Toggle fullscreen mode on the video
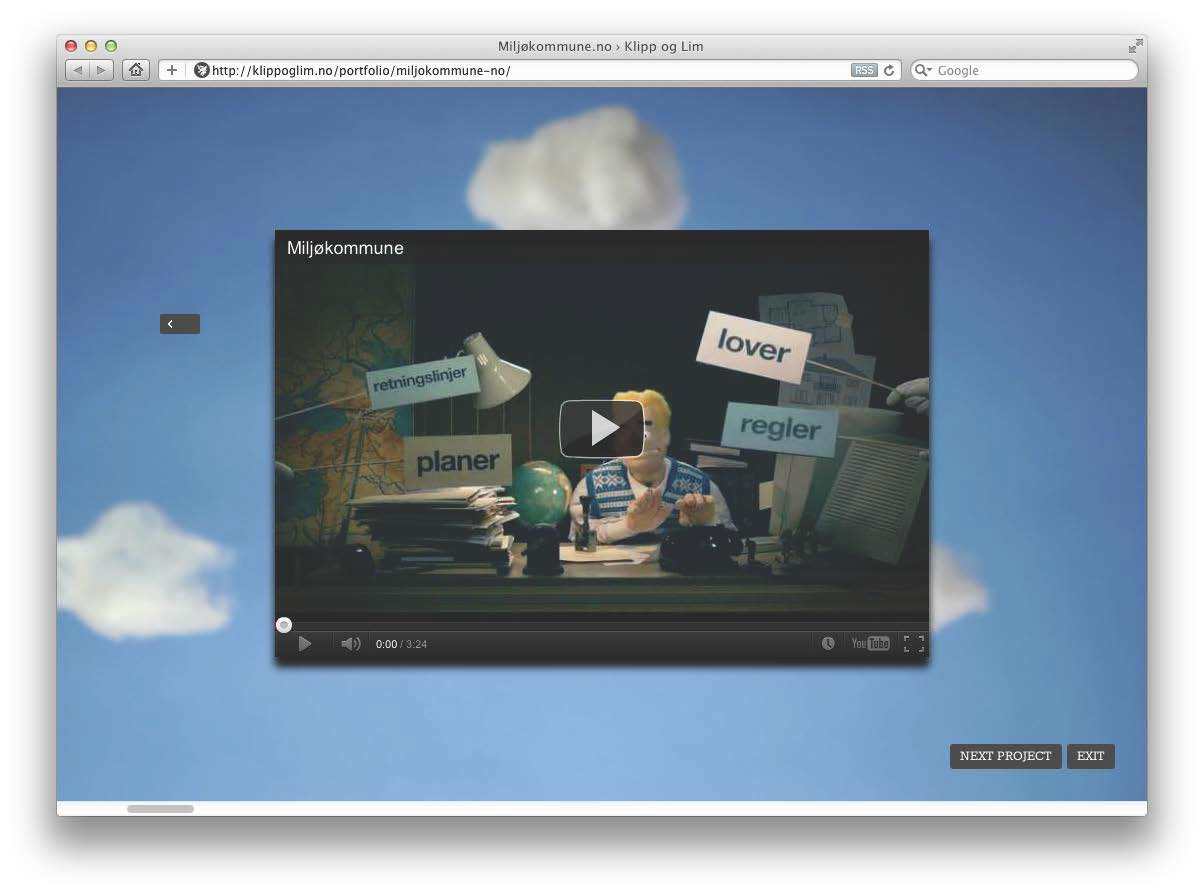 click(x=913, y=644)
